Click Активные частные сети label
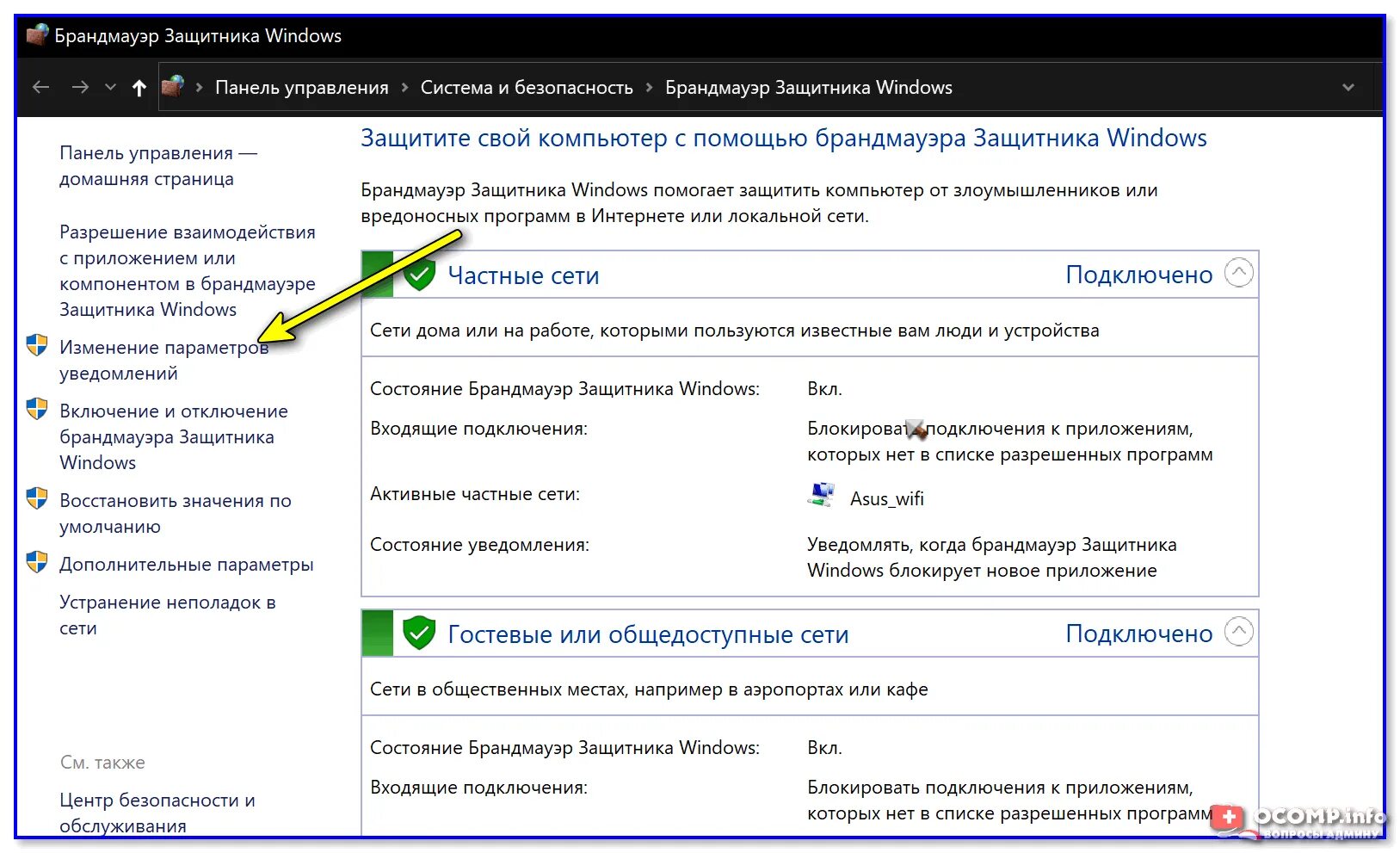The width and height of the screenshot is (1400, 853). 475,494
